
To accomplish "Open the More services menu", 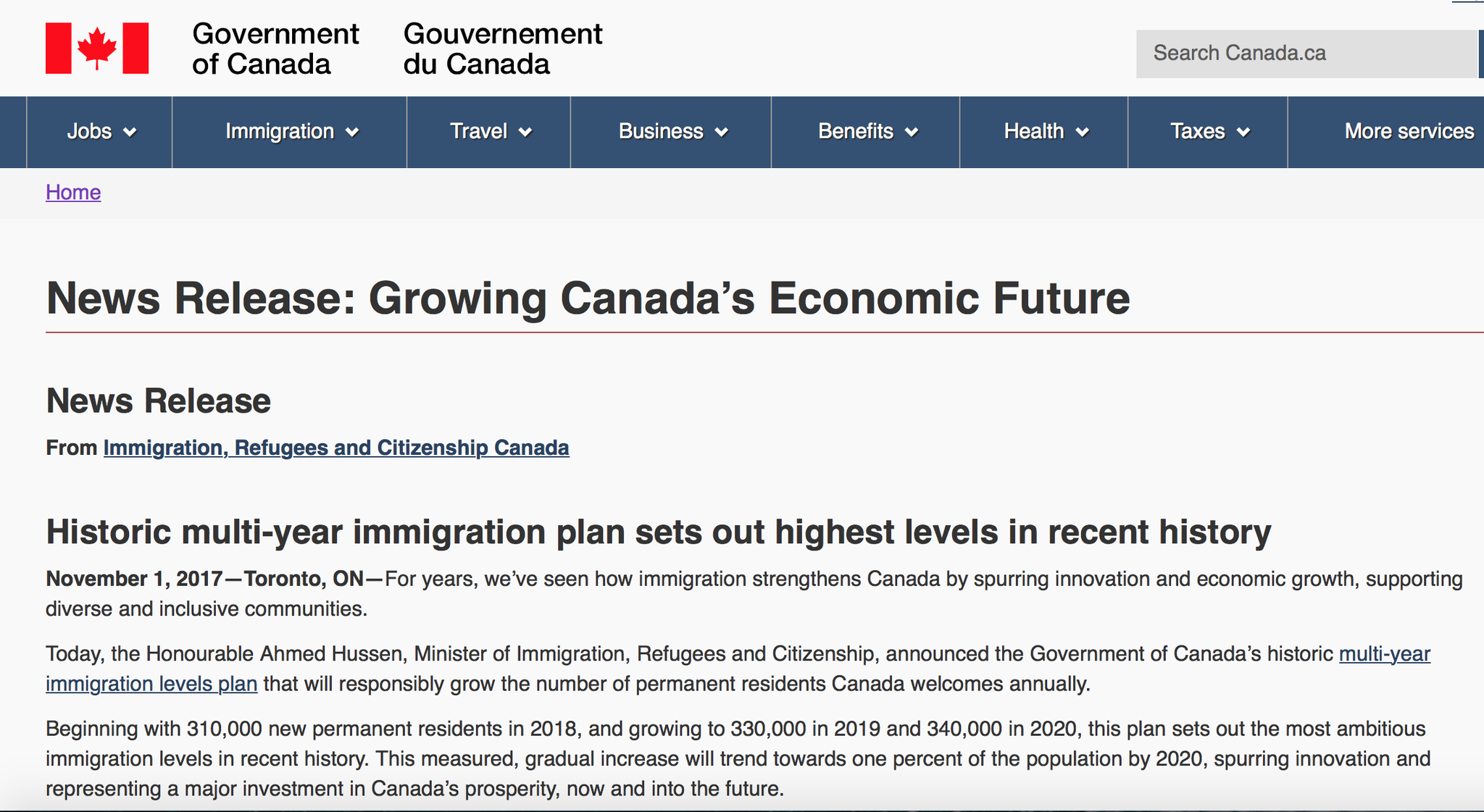I will pos(1409,131).
